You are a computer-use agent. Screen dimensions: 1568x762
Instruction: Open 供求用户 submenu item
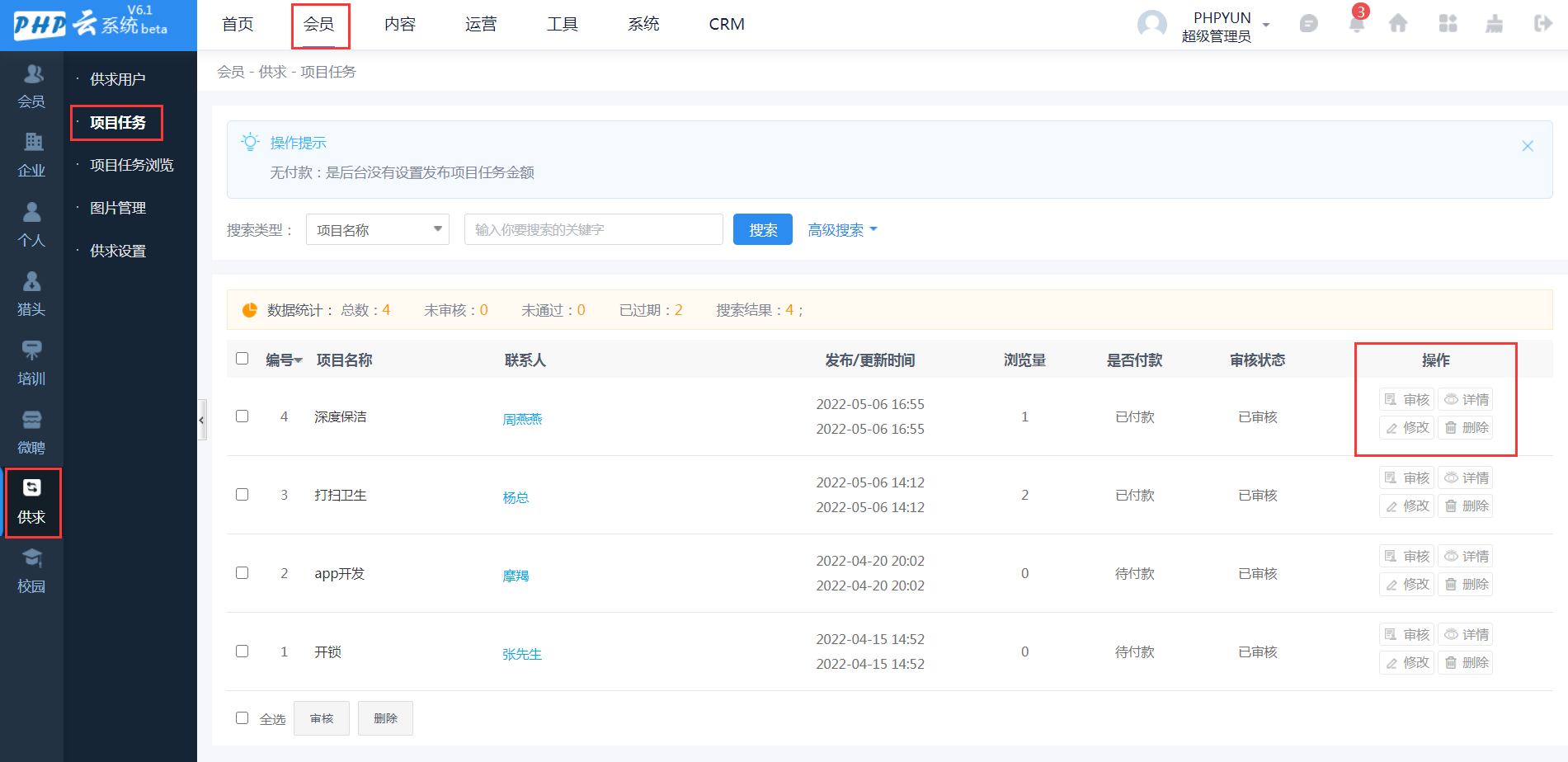click(118, 79)
